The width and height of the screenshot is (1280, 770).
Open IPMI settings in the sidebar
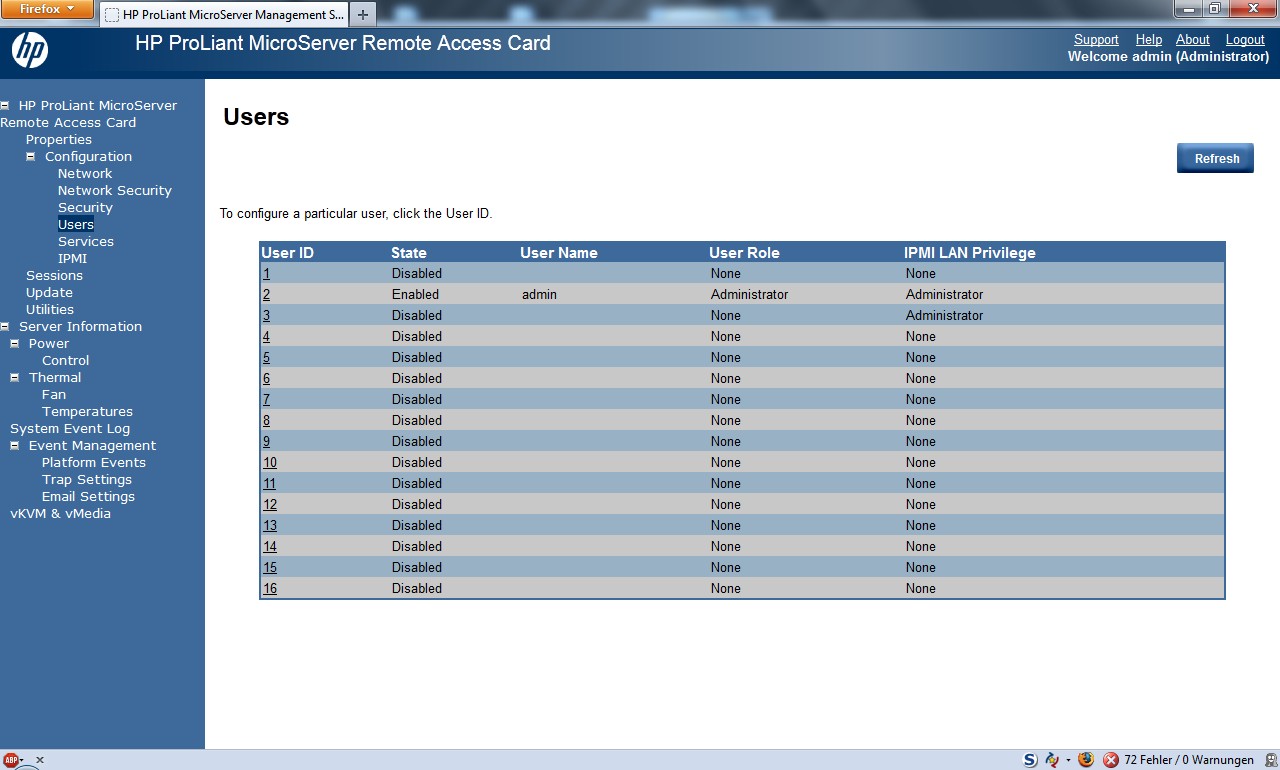[72, 258]
